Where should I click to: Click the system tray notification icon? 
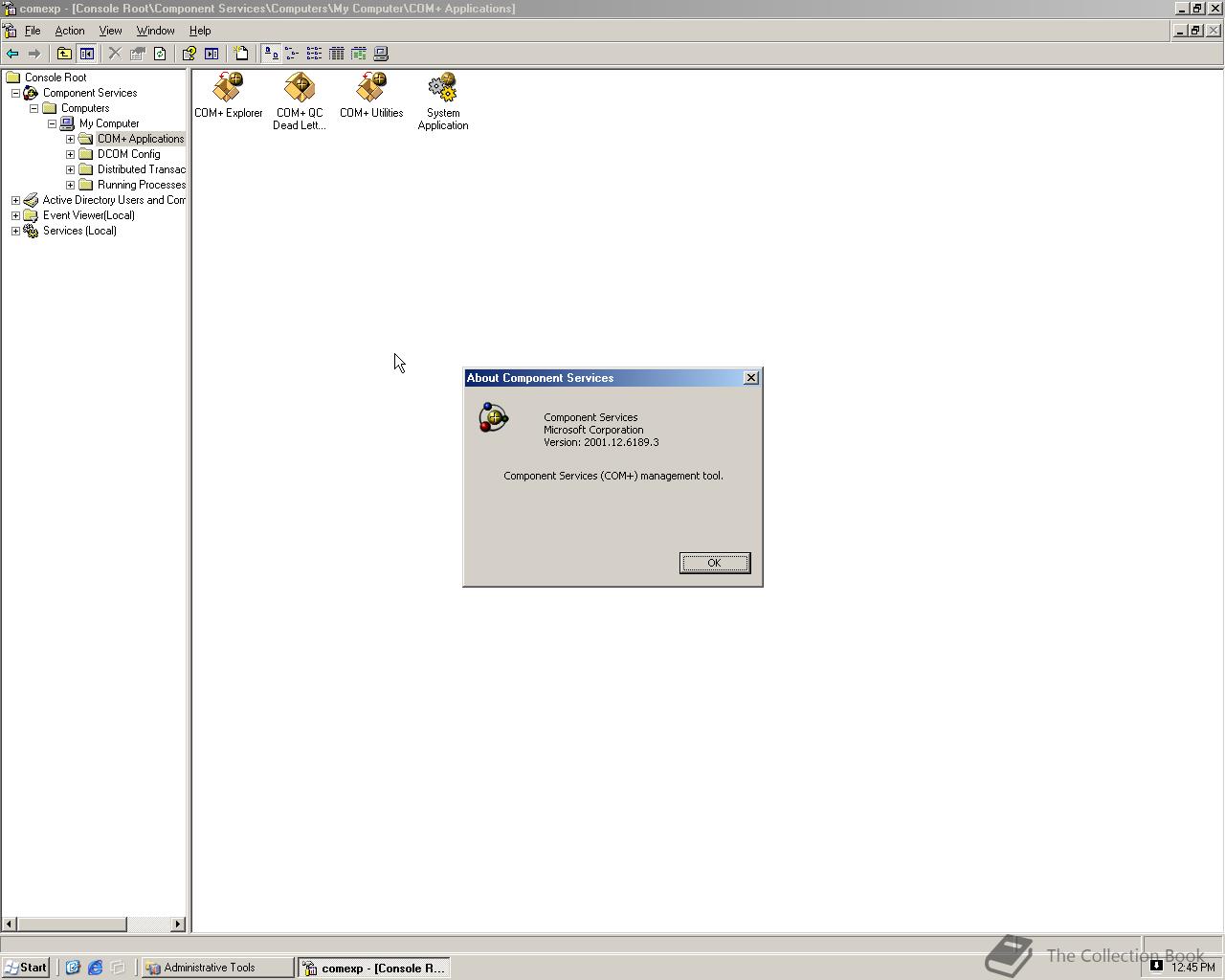tap(1156, 966)
